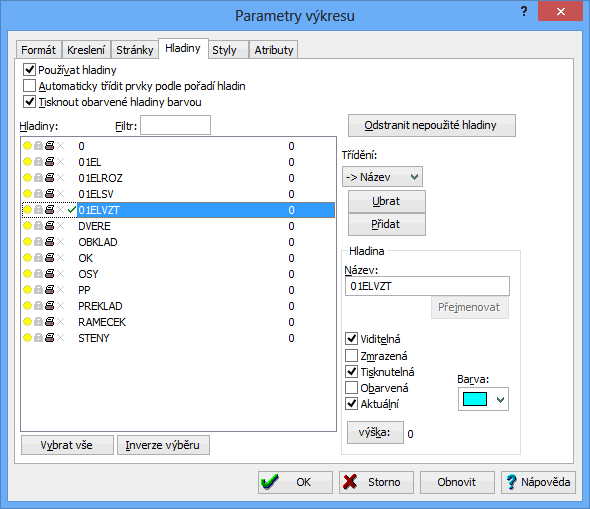The height and width of the screenshot is (509, 590).
Task: Toggle yellow bulb icon of layer STENY
Action: point(27,338)
